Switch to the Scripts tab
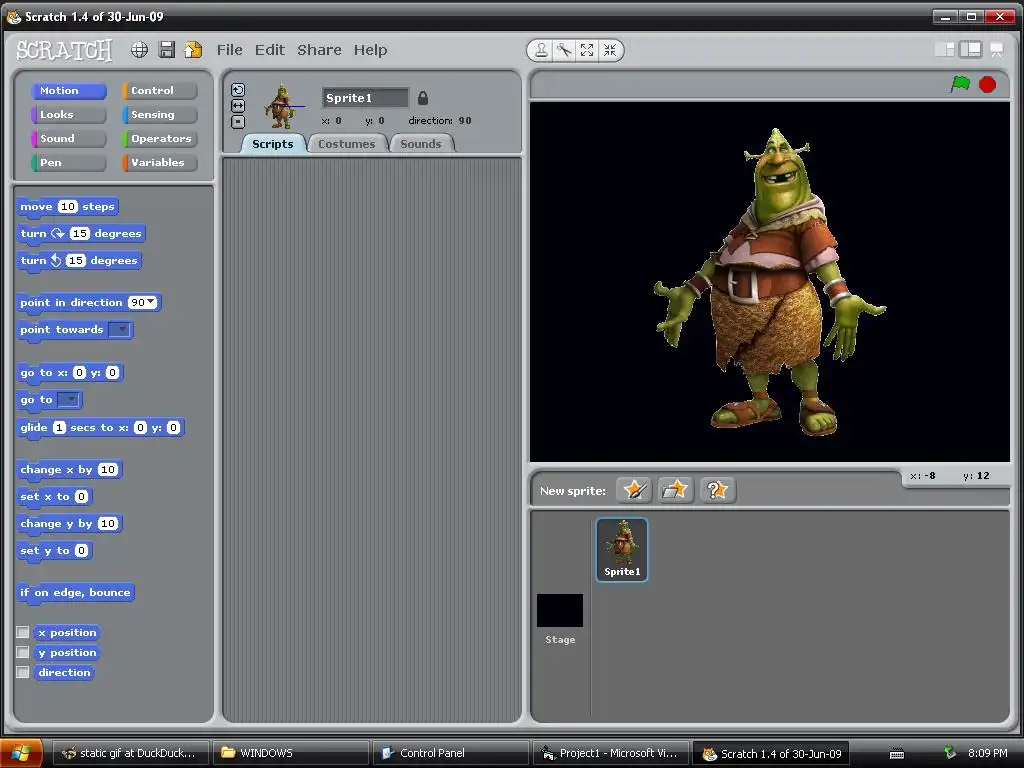The image size is (1024, 768). tap(272, 144)
